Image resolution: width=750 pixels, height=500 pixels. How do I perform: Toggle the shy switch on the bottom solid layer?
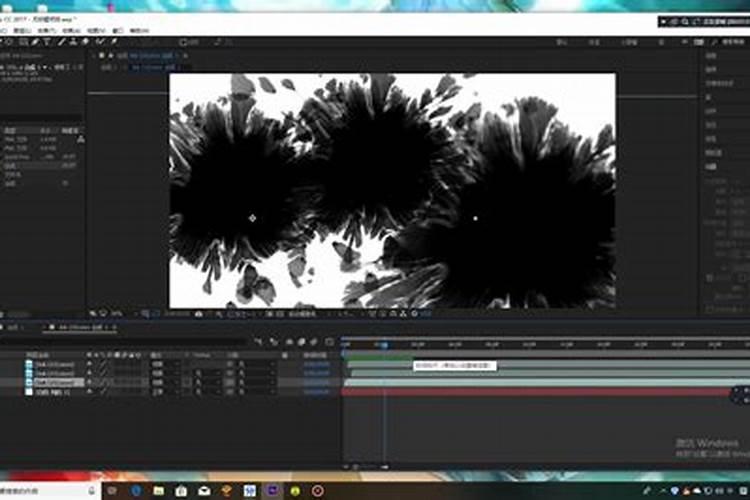point(89,391)
